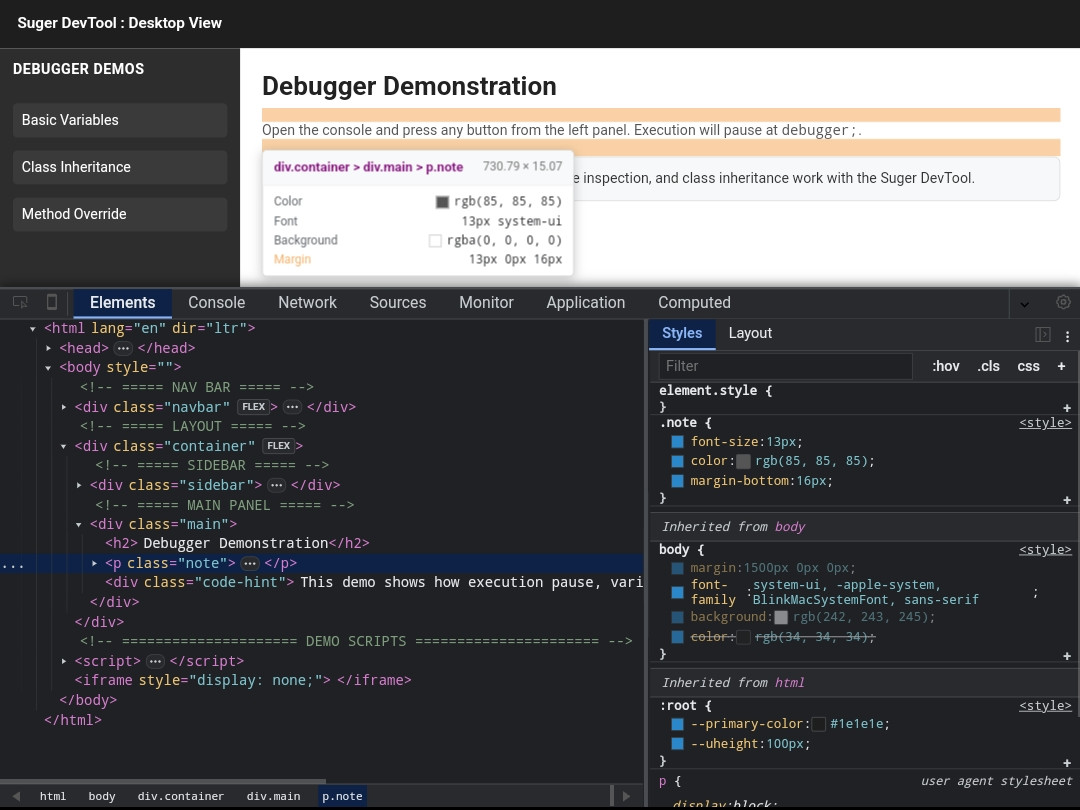The height and width of the screenshot is (810, 1080).
Task: Collapse the container div node
Action: pos(63,446)
